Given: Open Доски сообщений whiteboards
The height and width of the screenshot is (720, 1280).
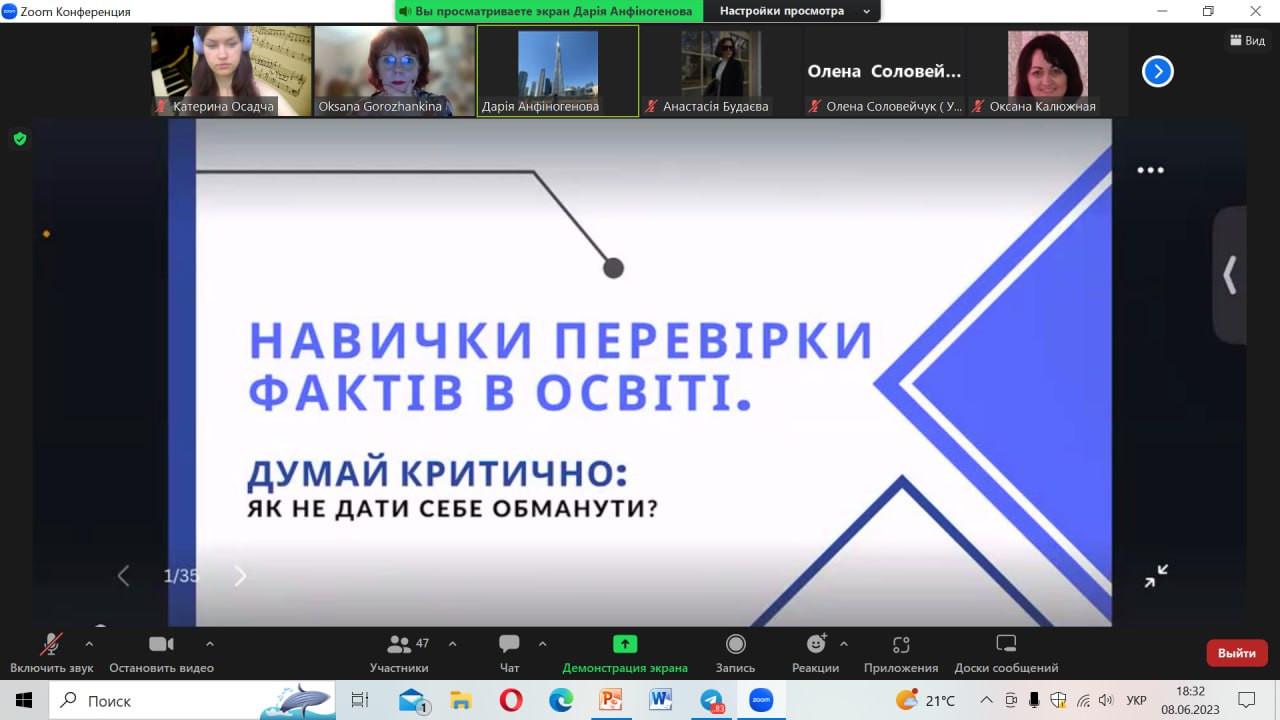Looking at the screenshot, I should pyautogui.click(x=1006, y=653).
